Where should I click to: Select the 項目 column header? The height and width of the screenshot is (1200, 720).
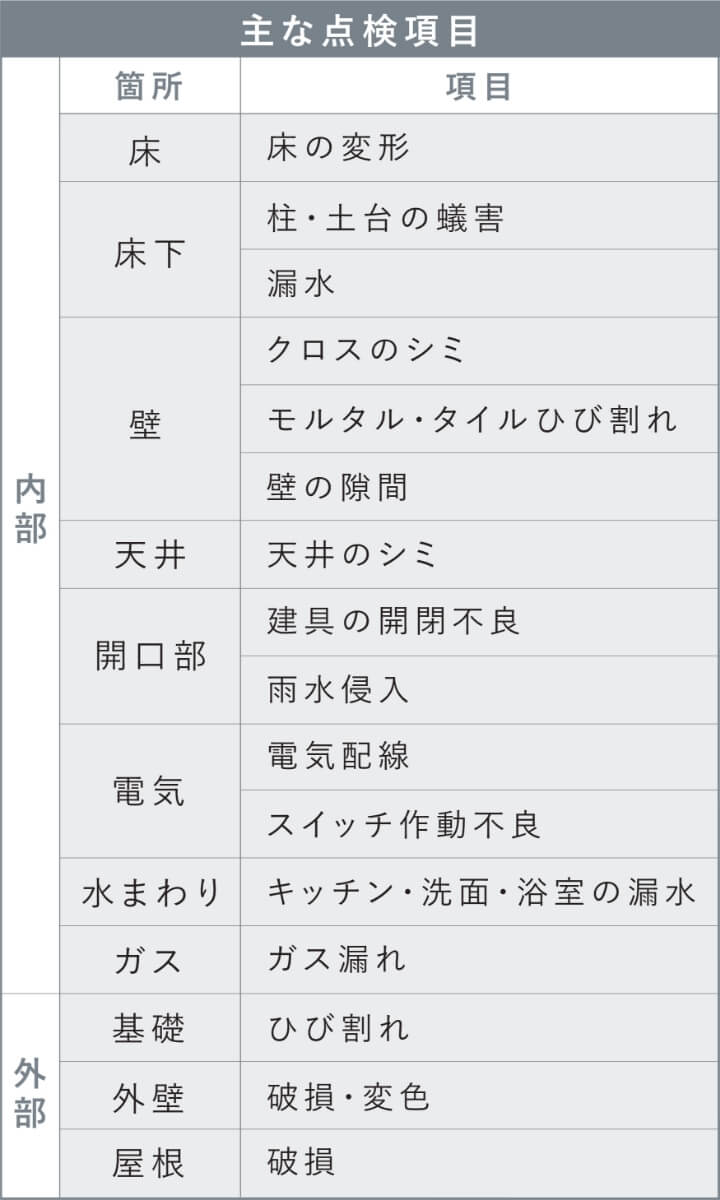pos(479,86)
